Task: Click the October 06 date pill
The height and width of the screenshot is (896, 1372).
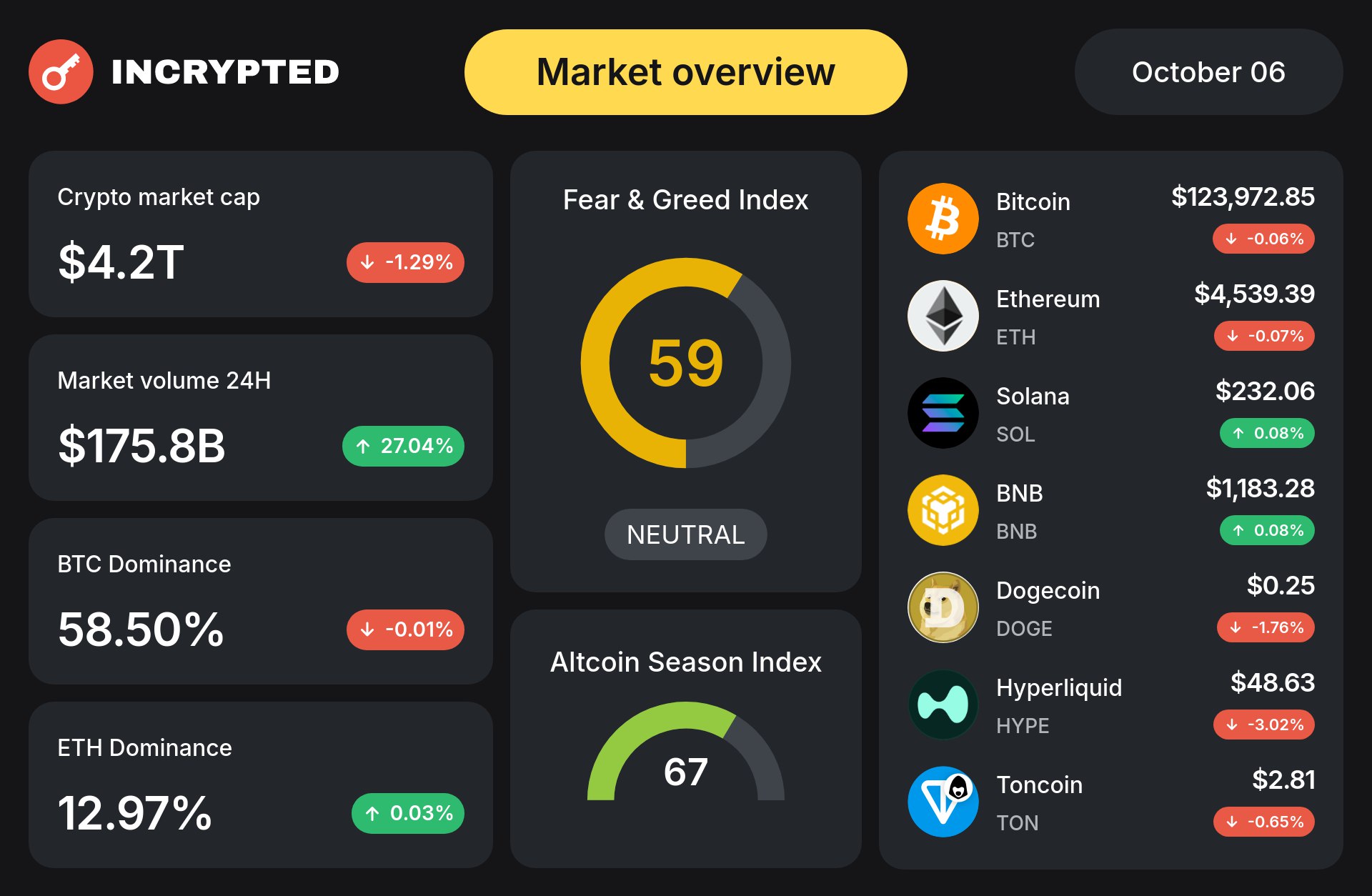Action: click(1208, 72)
